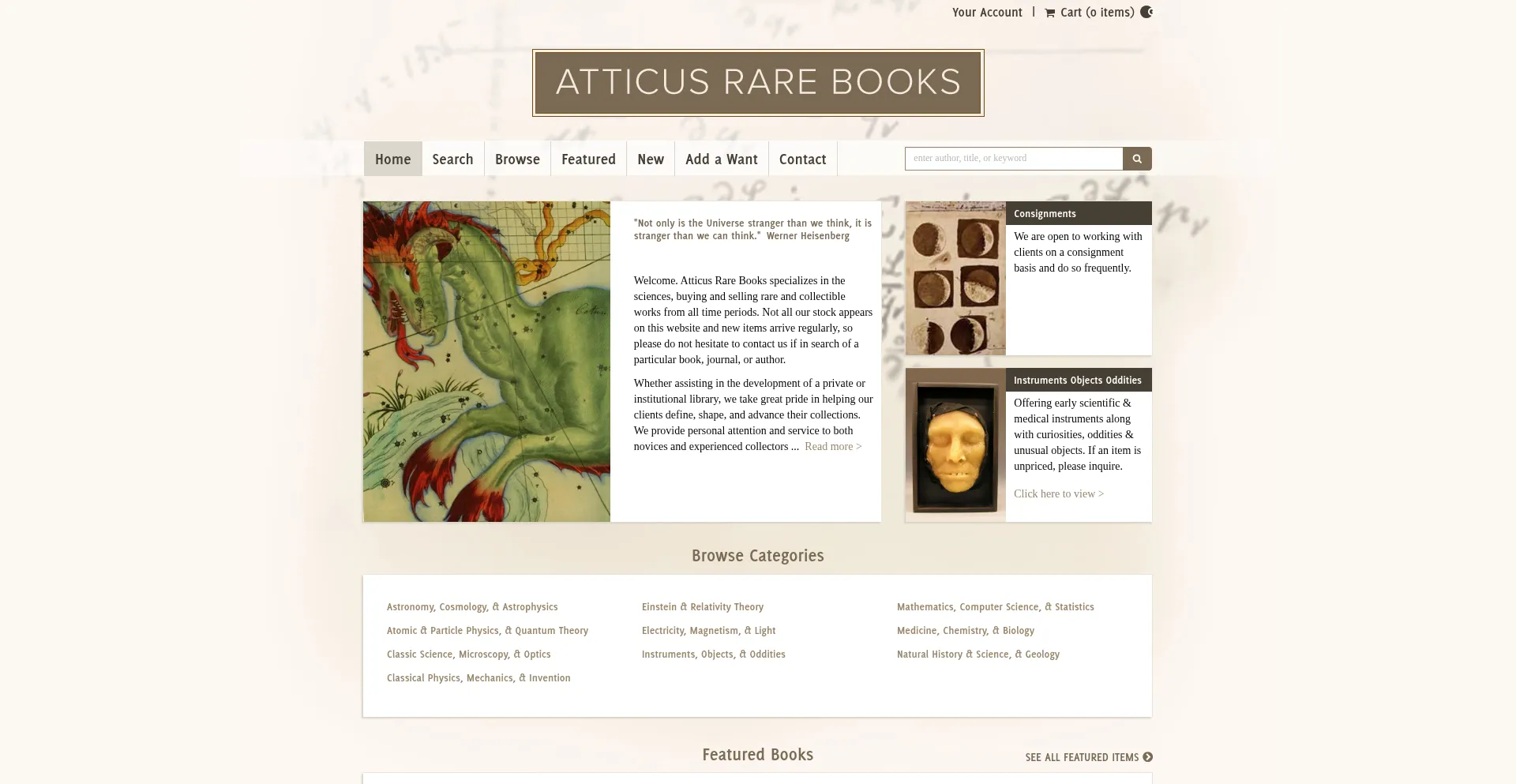Select the Add a Want tab

point(721,159)
